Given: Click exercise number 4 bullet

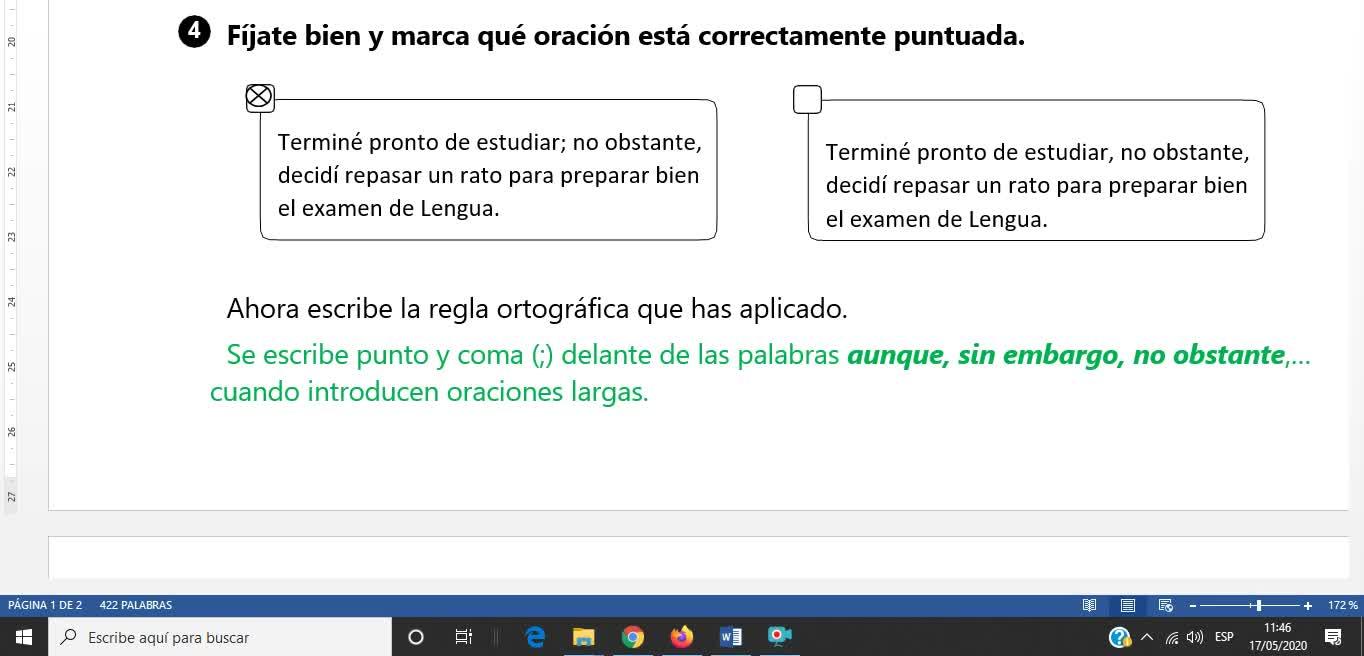Looking at the screenshot, I should point(194,33).
